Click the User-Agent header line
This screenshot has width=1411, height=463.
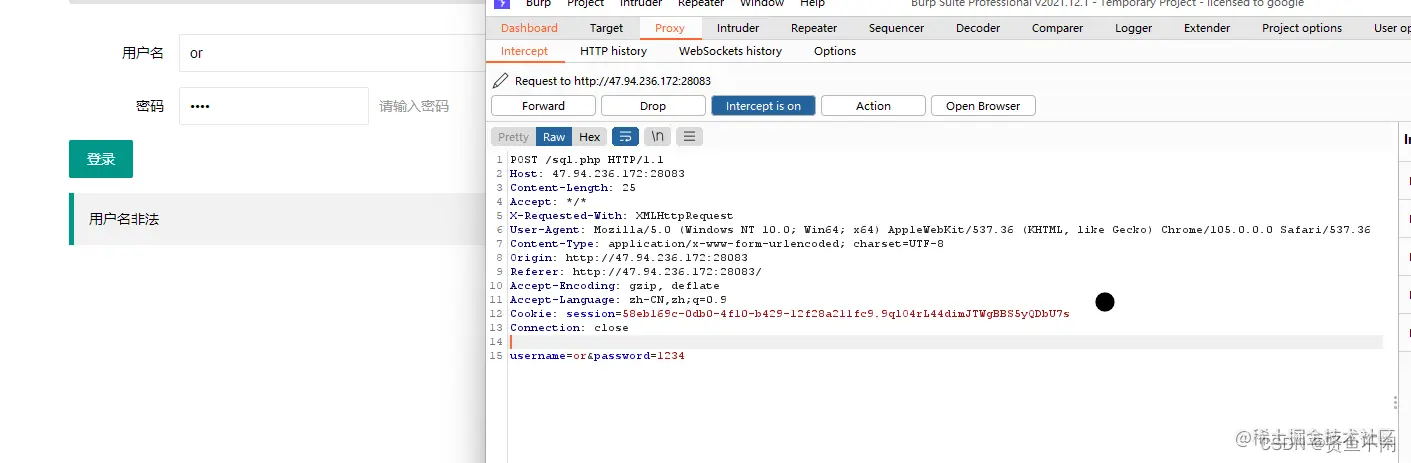[940, 230]
